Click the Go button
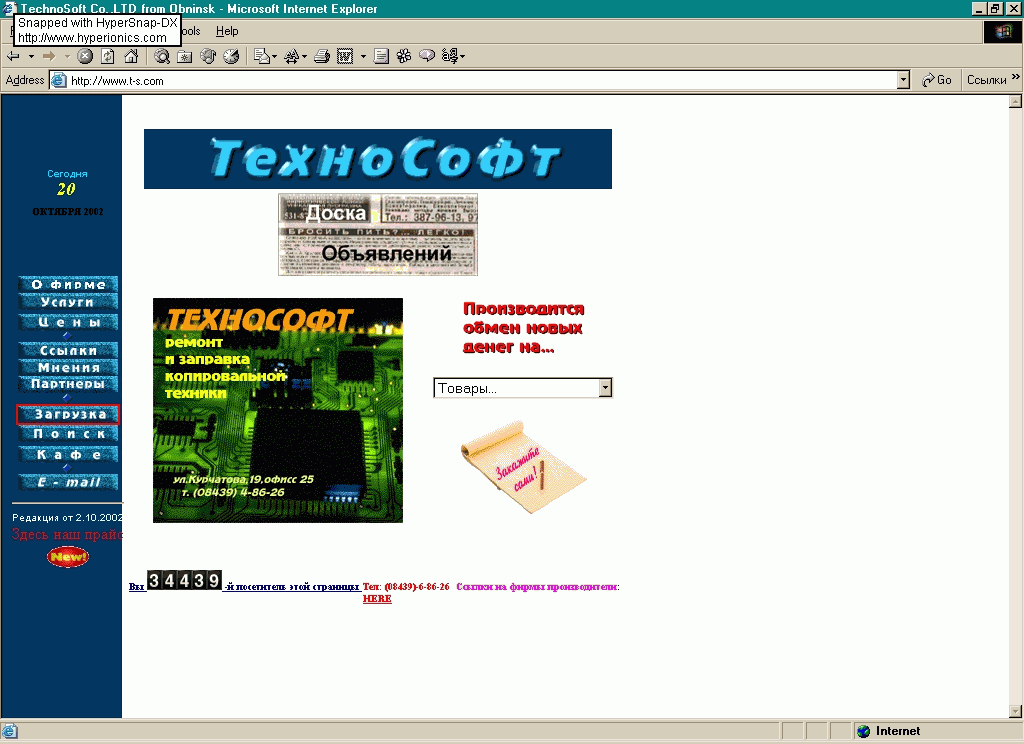 [x=936, y=80]
